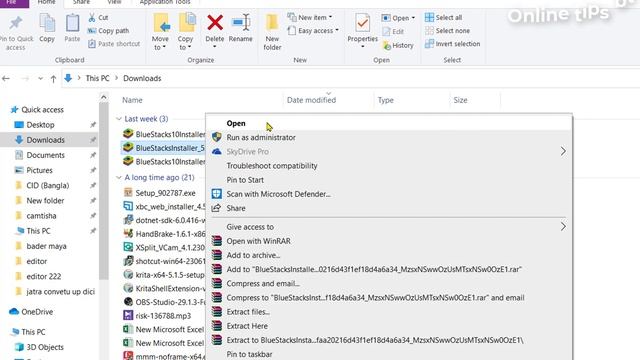640x360 pixels.
Task: Sort by the Type column header
Action: click(x=386, y=100)
